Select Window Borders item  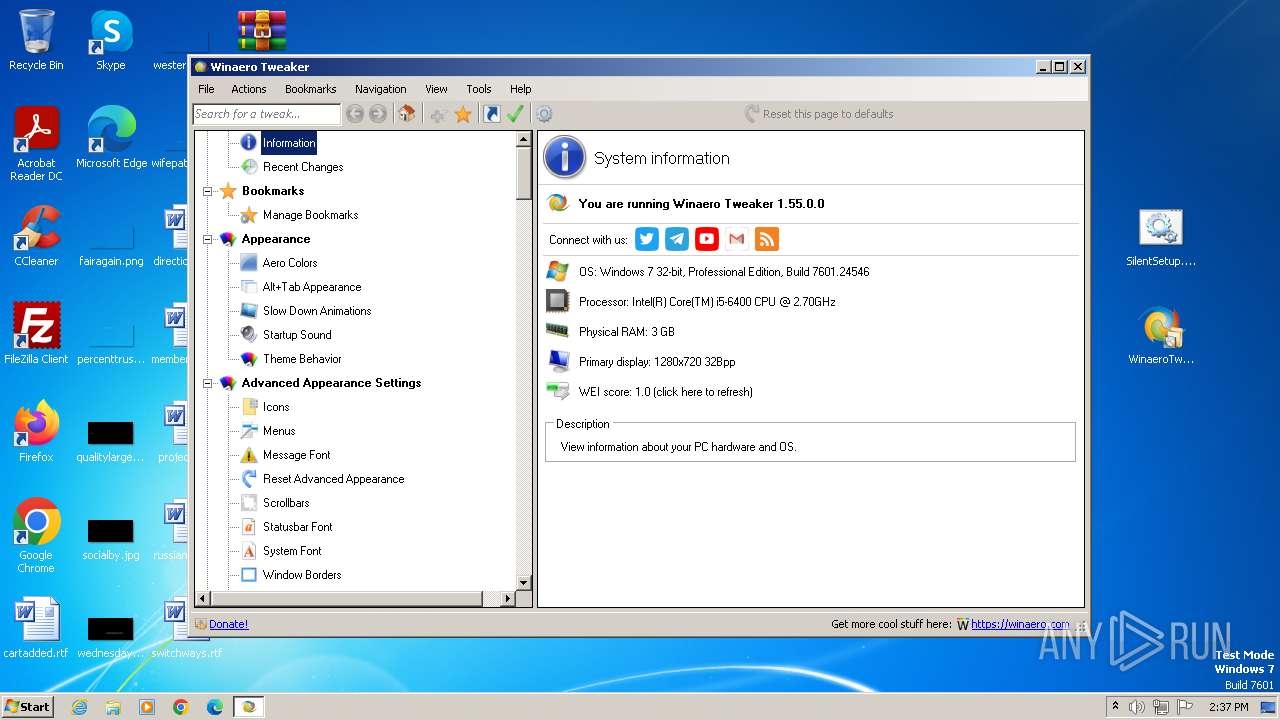coord(302,575)
